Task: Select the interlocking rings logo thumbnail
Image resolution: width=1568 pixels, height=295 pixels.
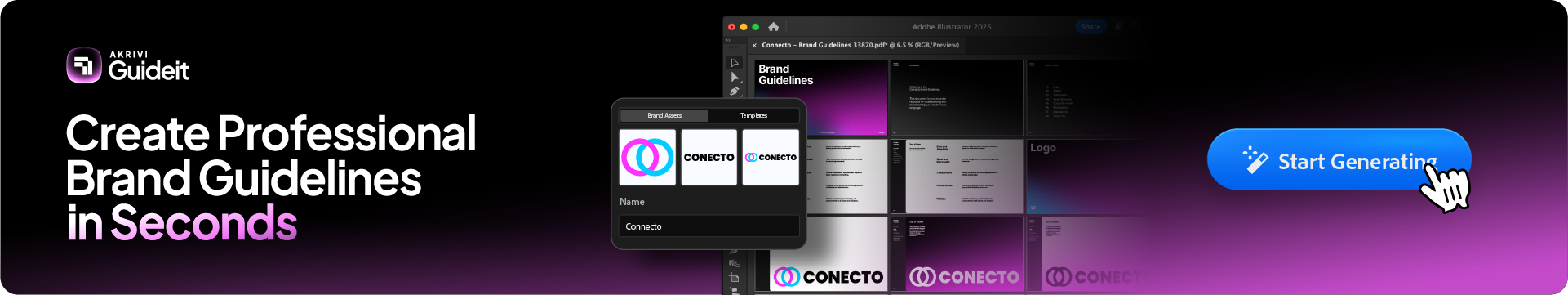Action: [647, 157]
